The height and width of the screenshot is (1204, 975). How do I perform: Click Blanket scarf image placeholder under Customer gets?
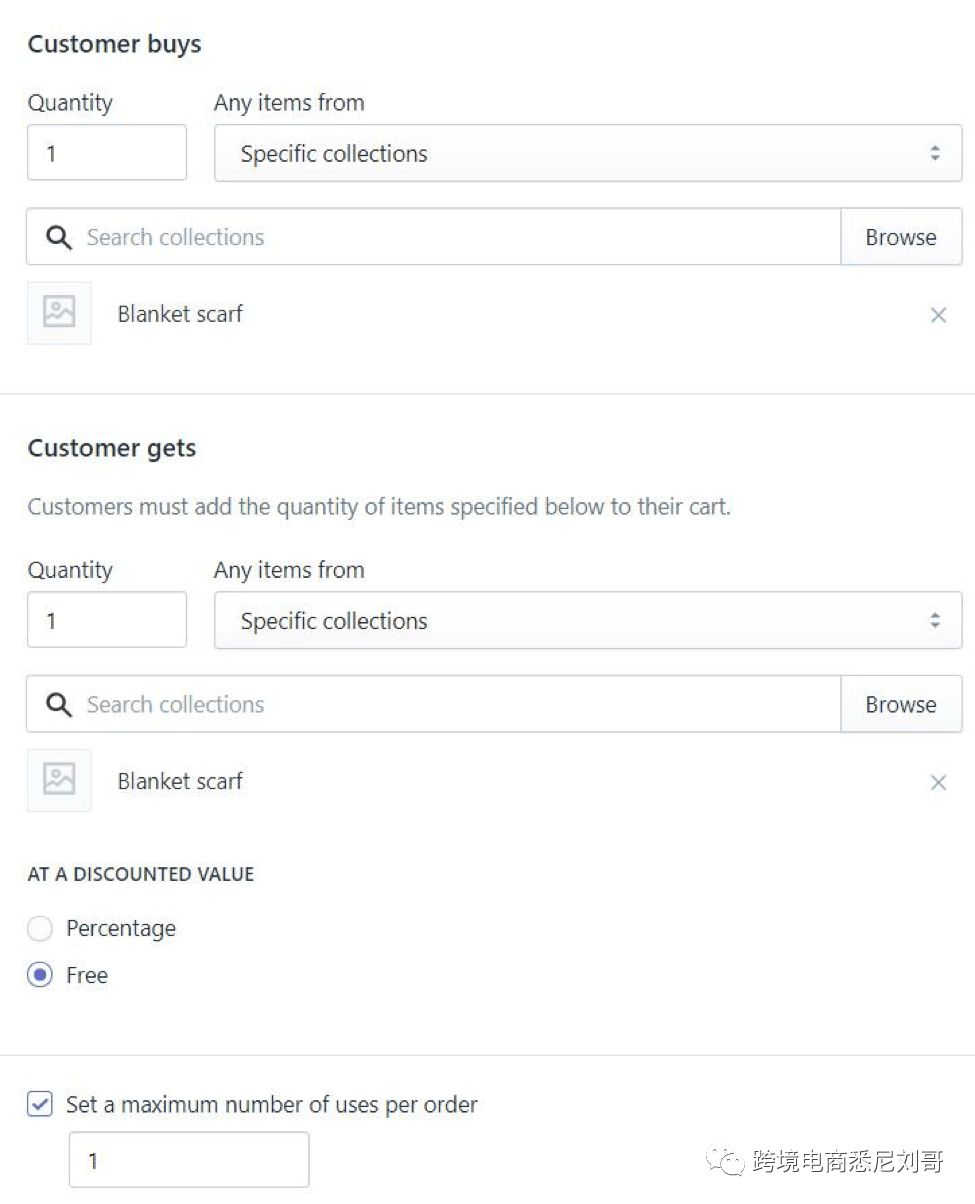point(59,780)
